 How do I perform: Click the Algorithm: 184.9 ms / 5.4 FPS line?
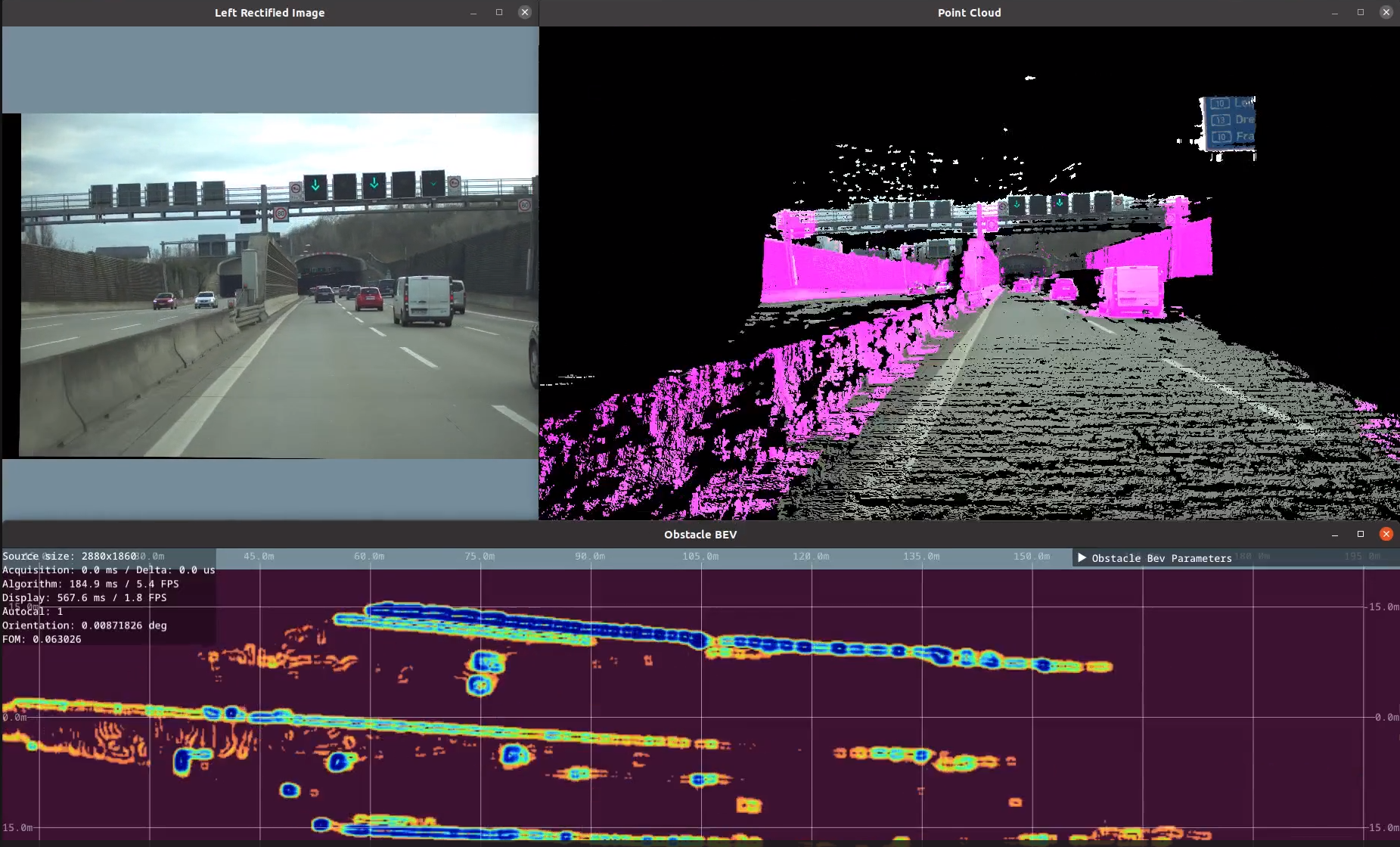pos(91,584)
